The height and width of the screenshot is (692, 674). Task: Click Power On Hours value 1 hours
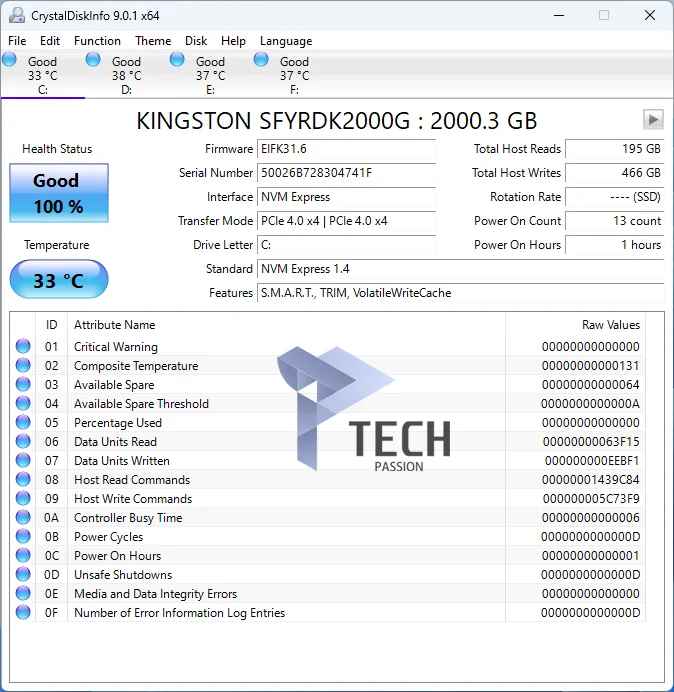(x=614, y=244)
